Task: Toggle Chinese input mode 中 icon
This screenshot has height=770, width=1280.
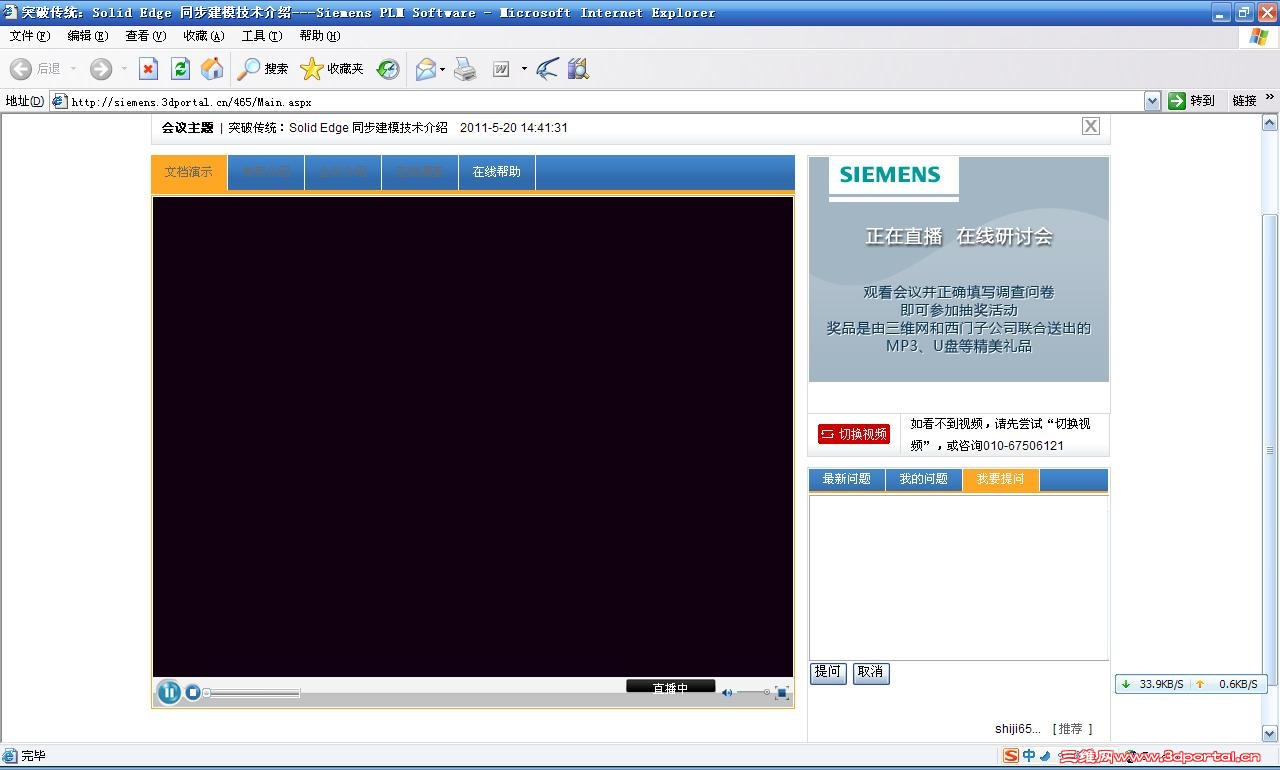Action: (x=1029, y=756)
